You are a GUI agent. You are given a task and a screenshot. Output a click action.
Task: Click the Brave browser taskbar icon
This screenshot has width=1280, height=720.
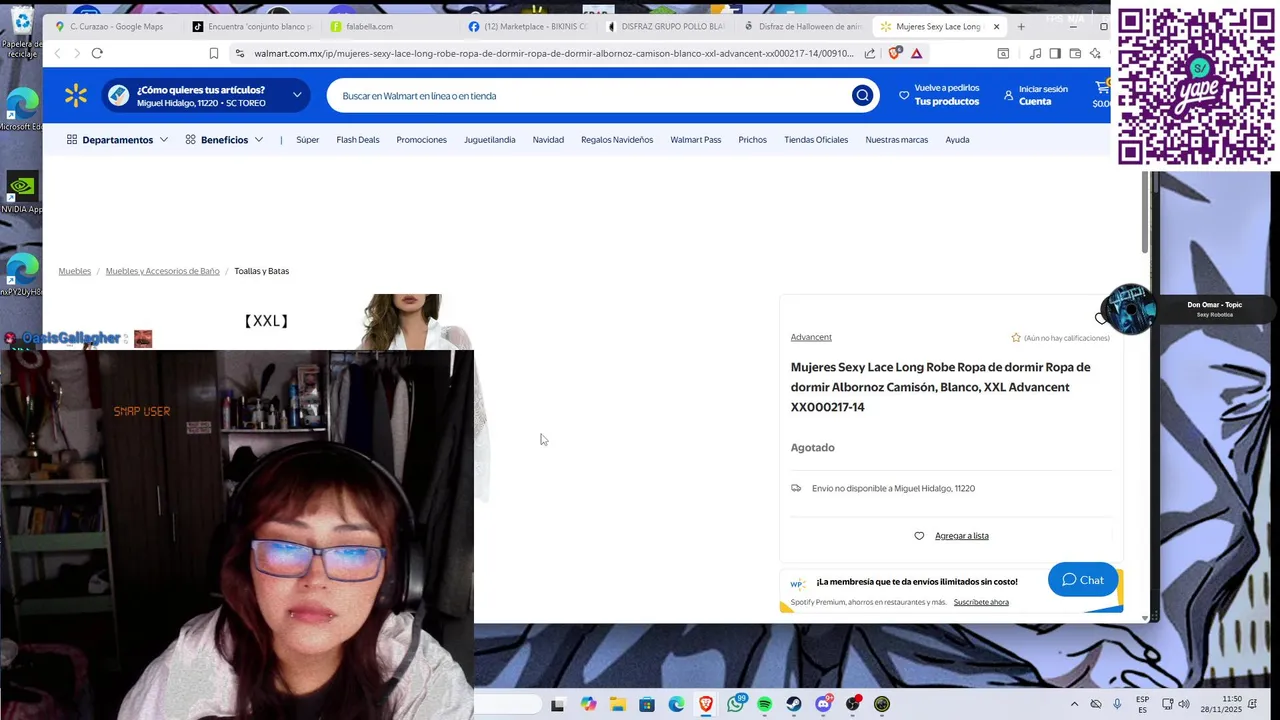click(x=706, y=704)
